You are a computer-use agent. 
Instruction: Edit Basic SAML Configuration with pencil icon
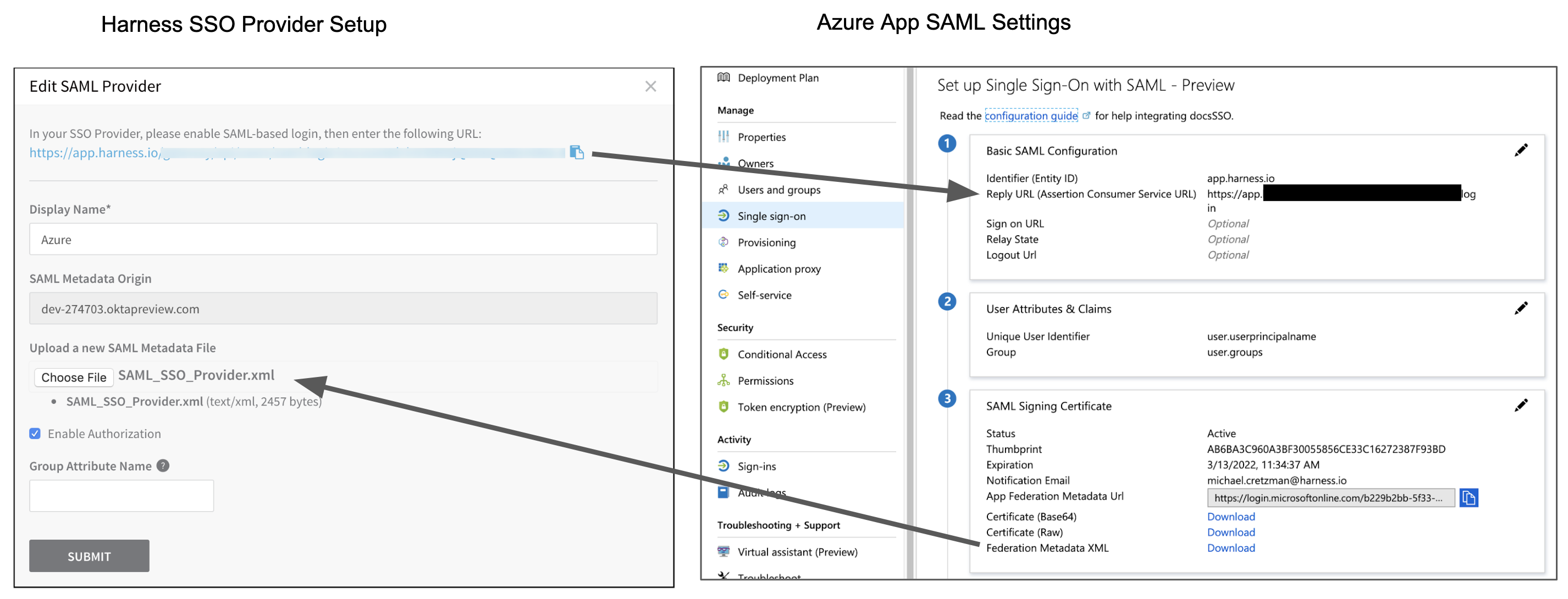[1521, 150]
